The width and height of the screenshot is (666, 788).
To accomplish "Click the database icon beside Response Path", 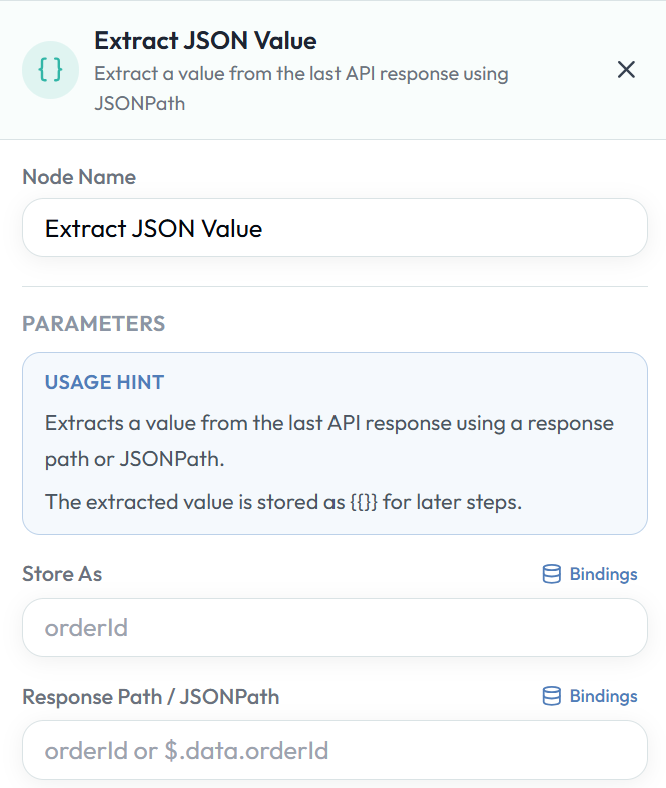I will pos(551,696).
